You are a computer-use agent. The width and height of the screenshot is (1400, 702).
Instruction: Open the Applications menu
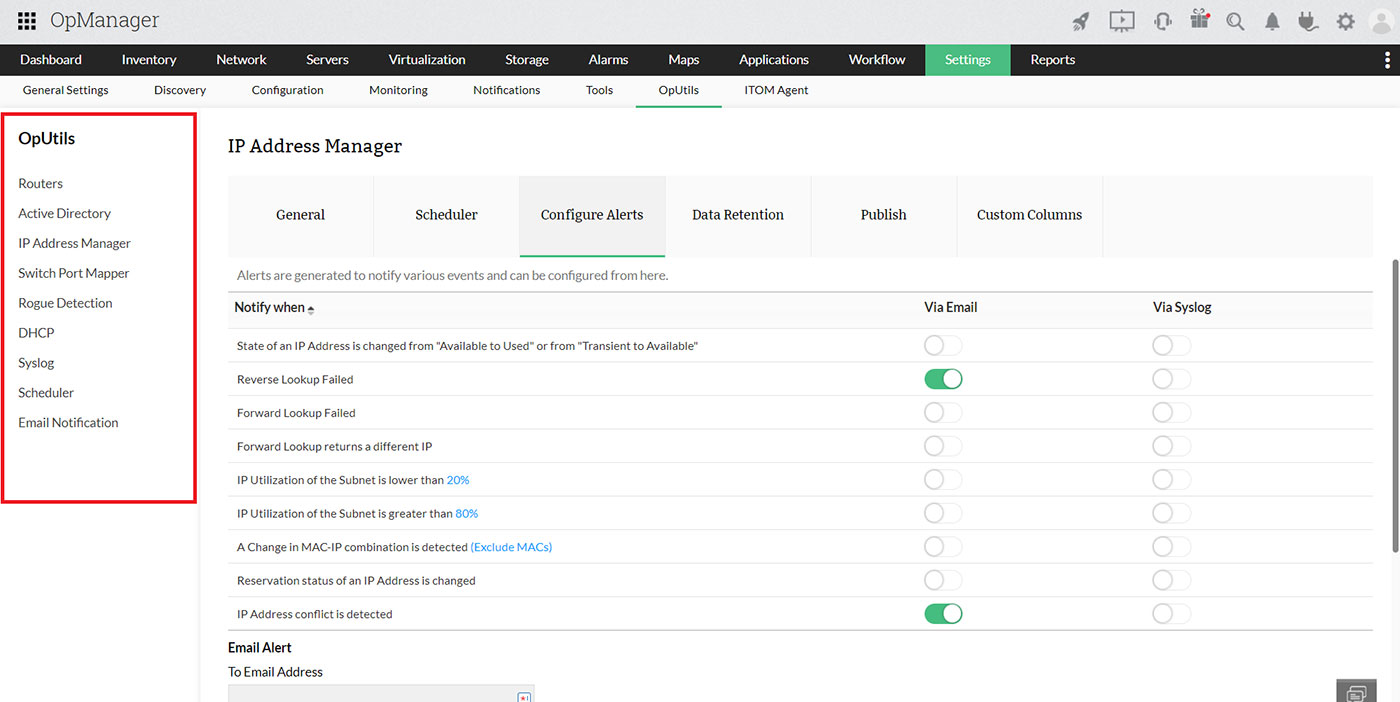point(774,60)
